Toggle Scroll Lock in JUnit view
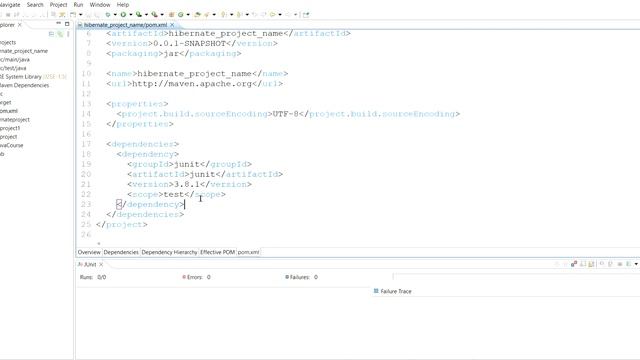The image size is (640, 360). [x=591, y=264]
